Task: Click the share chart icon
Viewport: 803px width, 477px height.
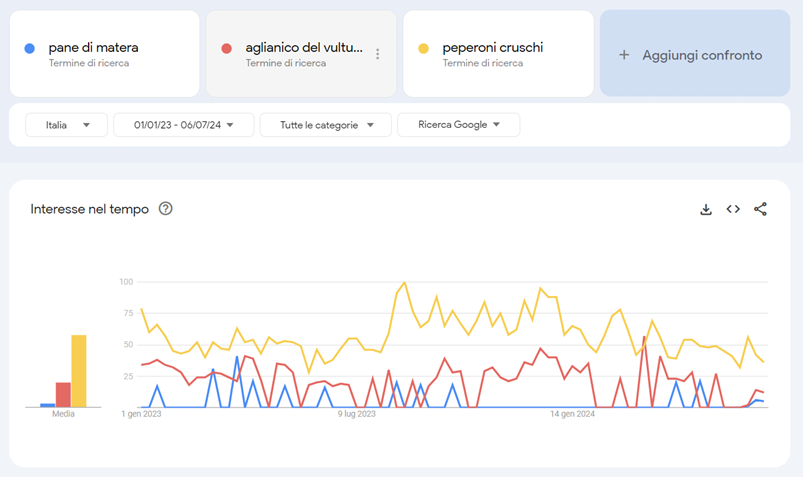Action: pyautogui.click(x=760, y=209)
